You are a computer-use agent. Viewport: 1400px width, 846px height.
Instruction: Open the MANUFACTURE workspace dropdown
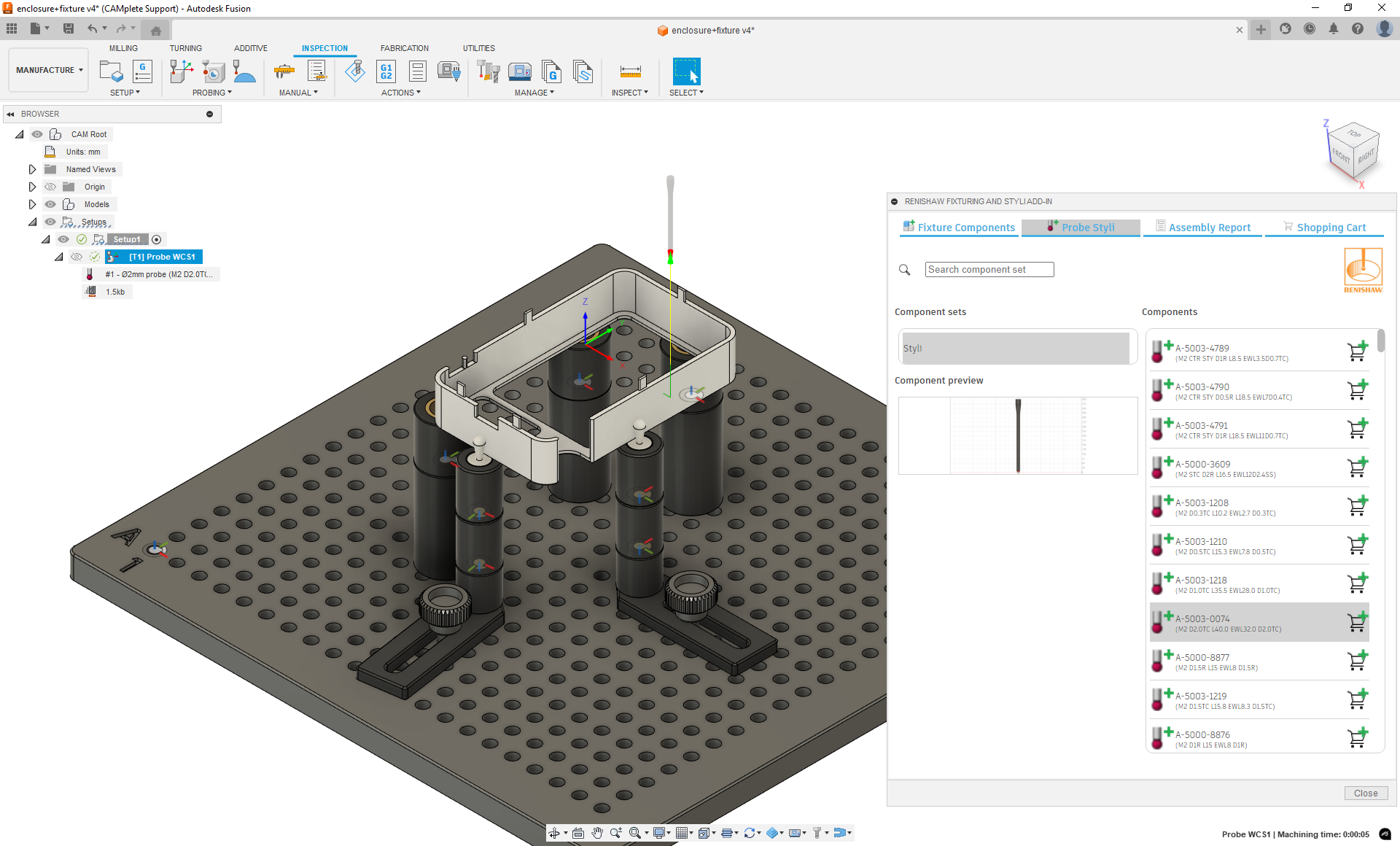(50, 70)
